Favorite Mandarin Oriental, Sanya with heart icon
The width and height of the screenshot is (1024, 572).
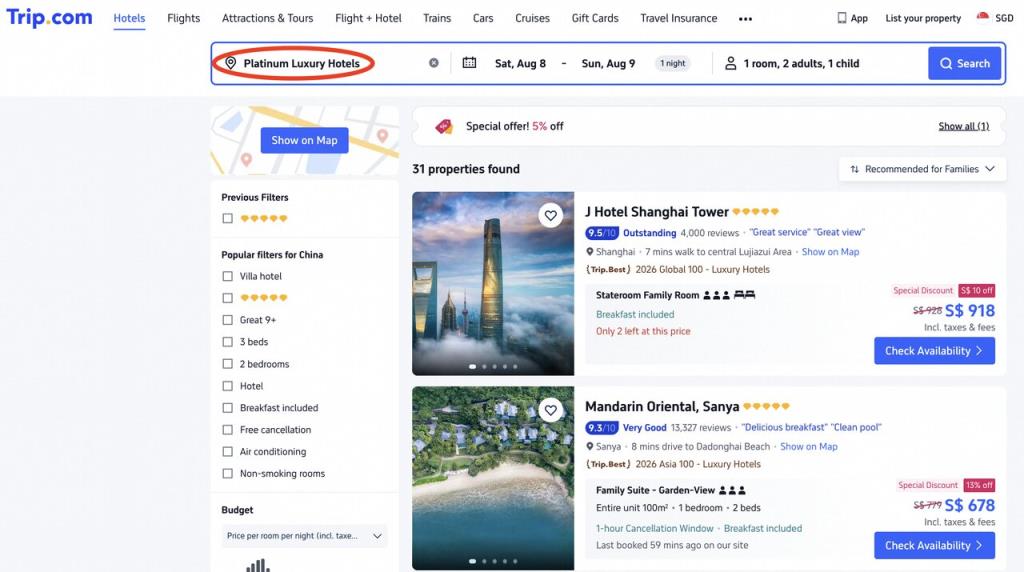(551, 410)
